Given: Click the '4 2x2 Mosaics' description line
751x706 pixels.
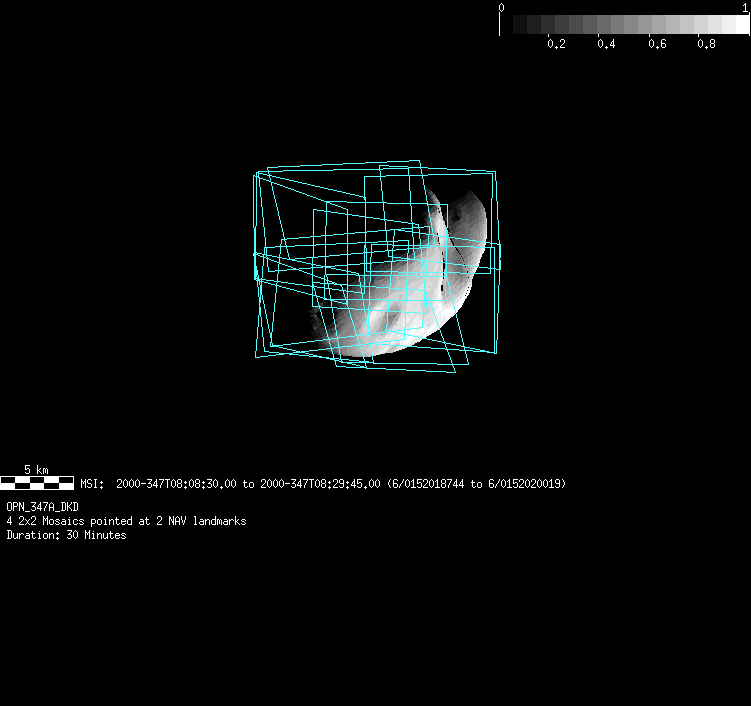Looking at the screenshot, I should (126, 521).
